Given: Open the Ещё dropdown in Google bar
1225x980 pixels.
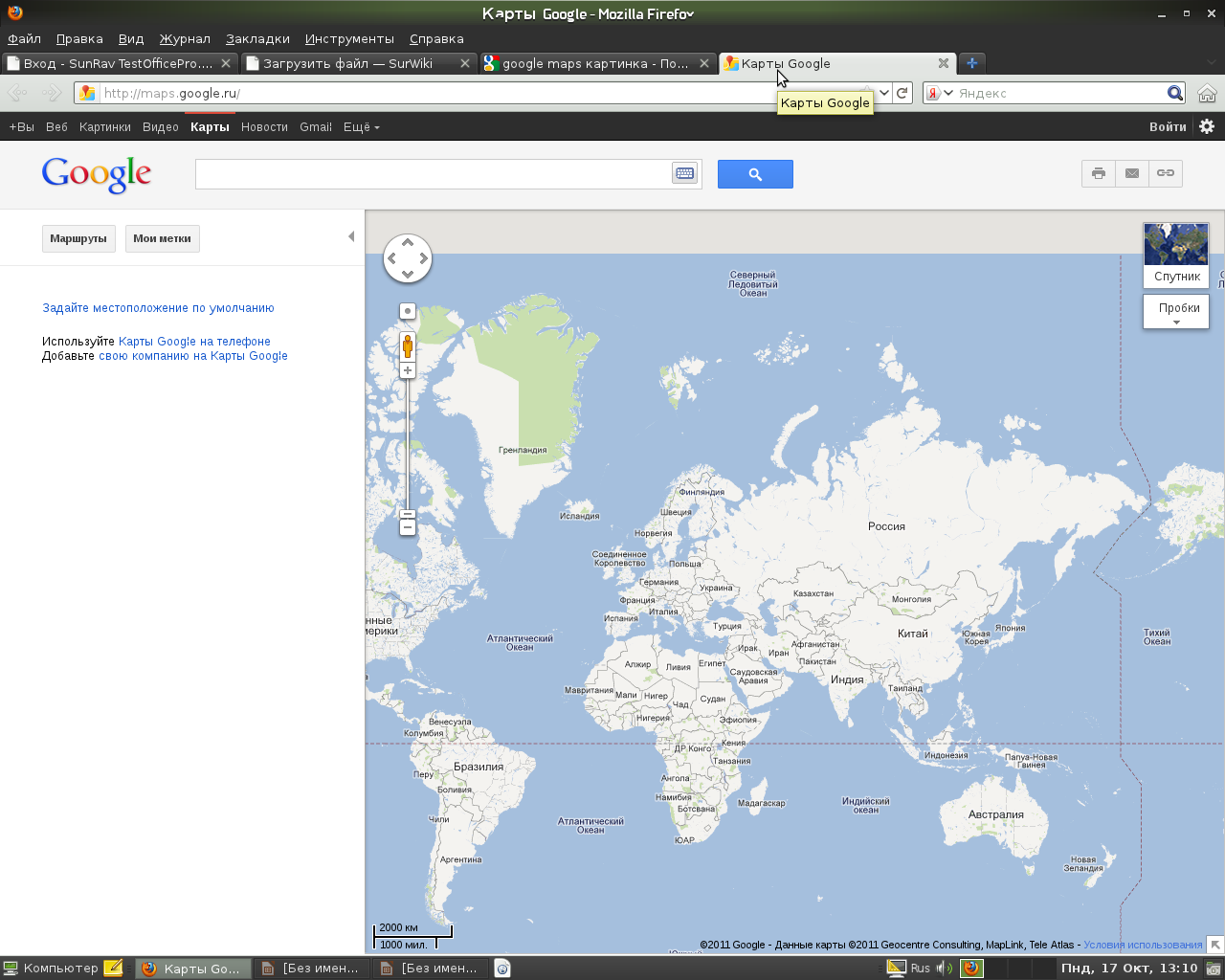Looking at the screenshot, I should click(361, 127).
